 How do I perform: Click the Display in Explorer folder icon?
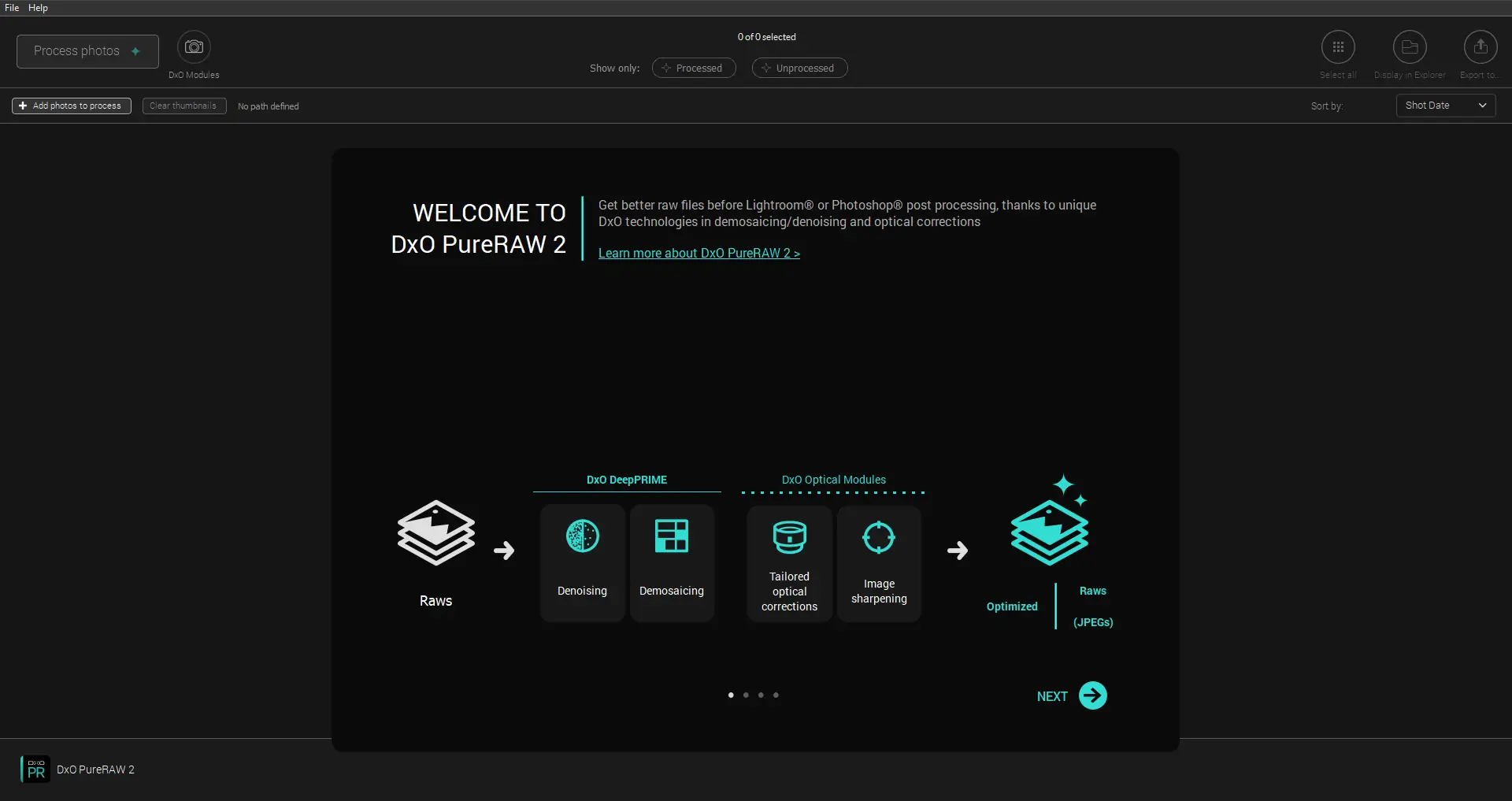point(1410,47)
